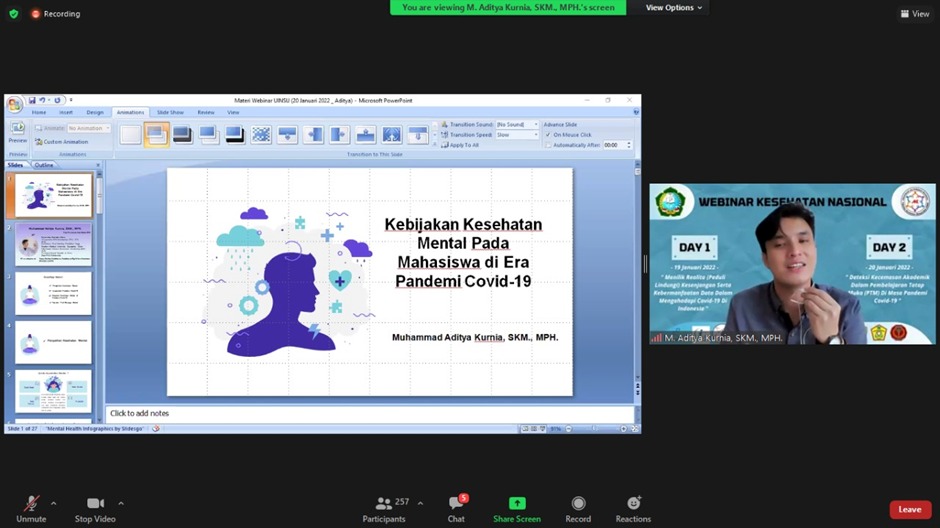The width and height of the screenshot is (940, 528).
Task: Customize Quick Access Toolbar dropdown arrow
Action: [71, 100]
